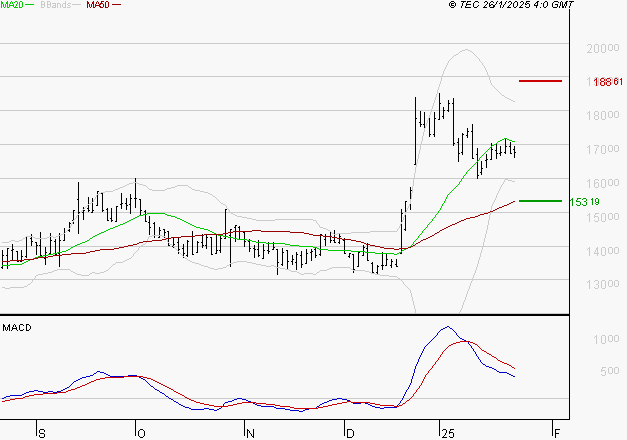The image size is (627, 440).
Task: Click the MACD 1000 axis label
Action: (606, 340)
